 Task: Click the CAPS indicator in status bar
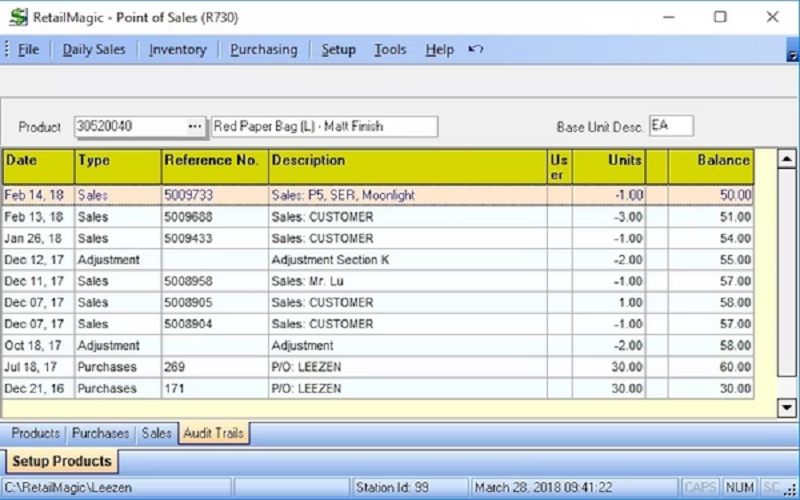point(700,487)
